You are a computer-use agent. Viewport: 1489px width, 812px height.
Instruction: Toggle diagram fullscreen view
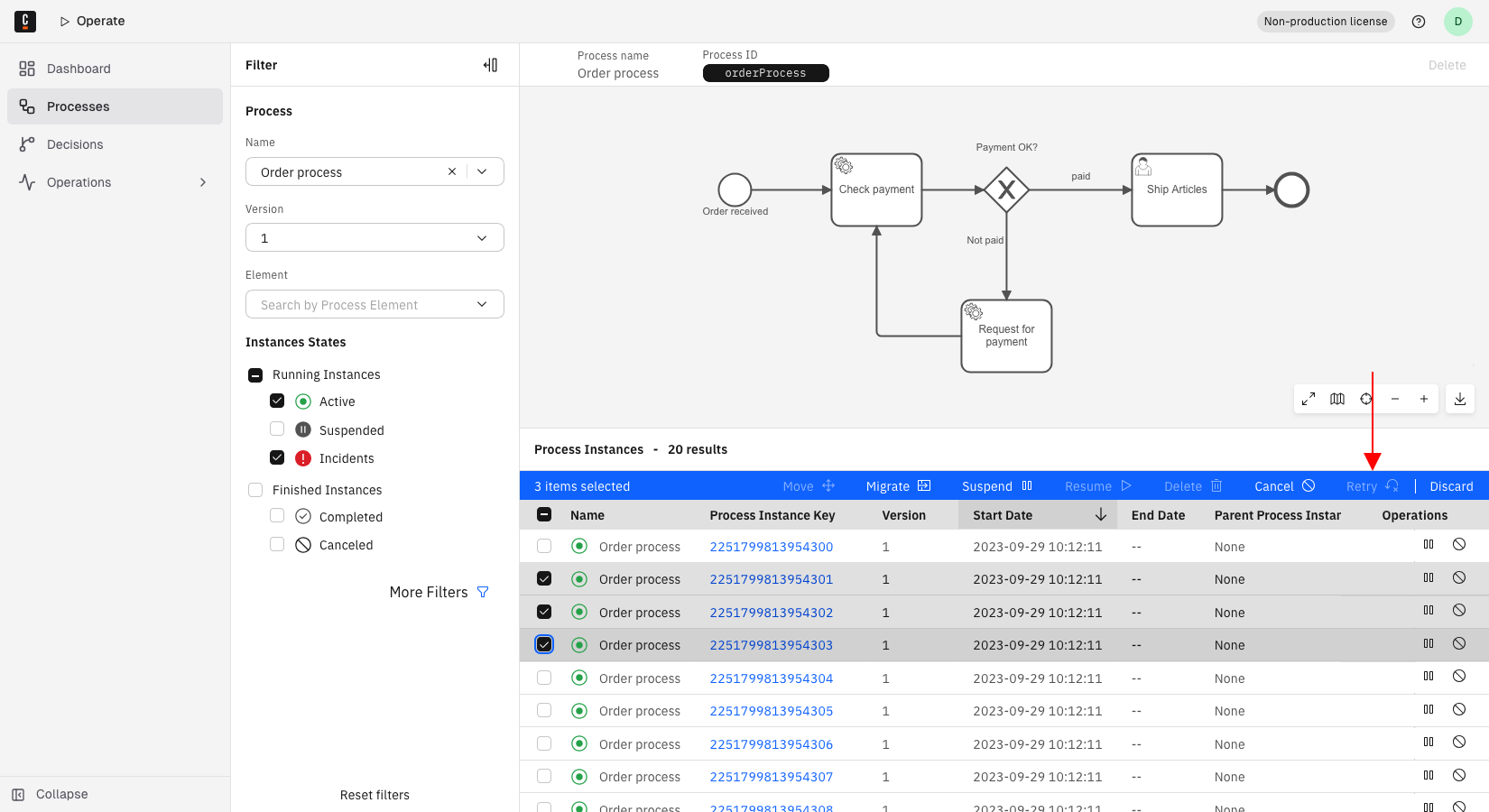click(x=1309, y=399)
